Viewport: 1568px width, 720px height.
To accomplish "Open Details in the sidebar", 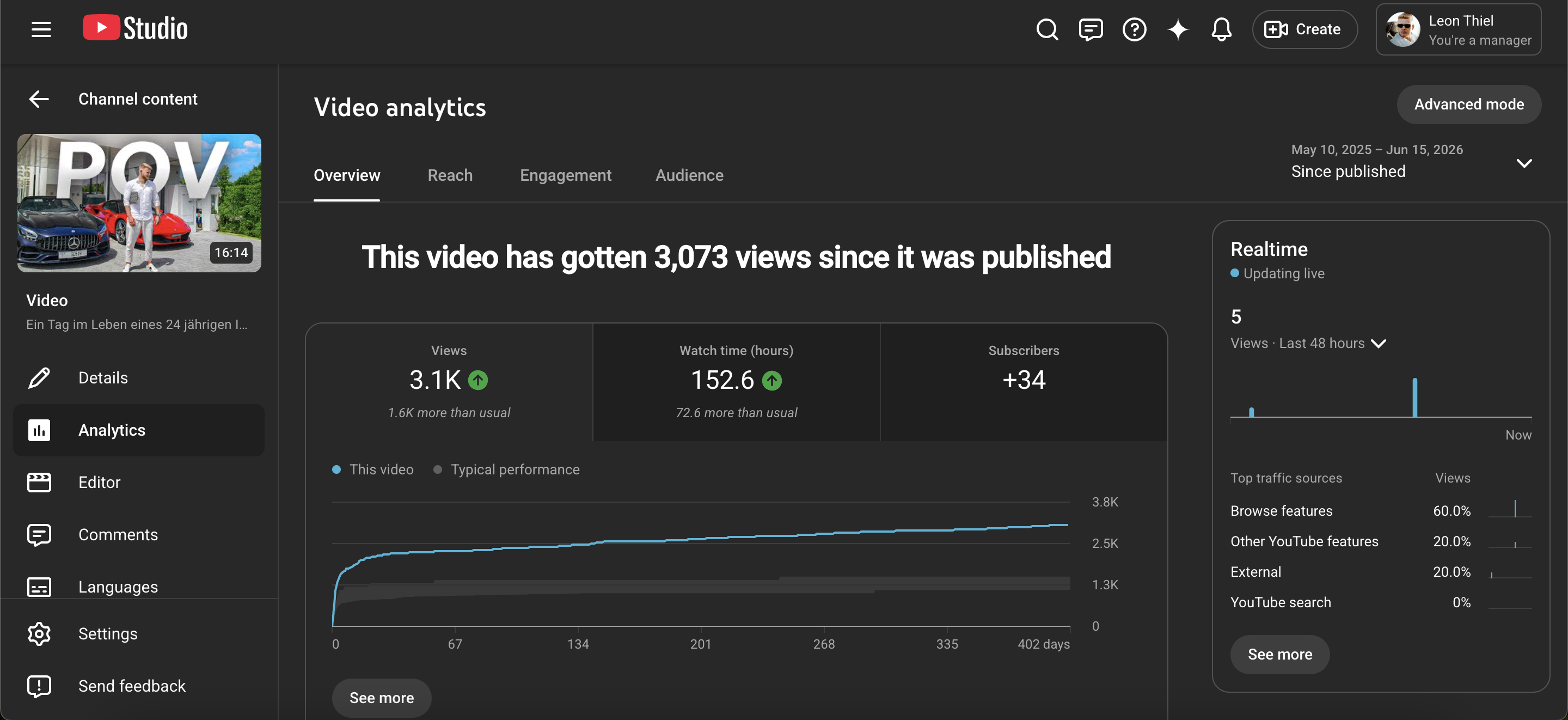I will click(139, 377).
